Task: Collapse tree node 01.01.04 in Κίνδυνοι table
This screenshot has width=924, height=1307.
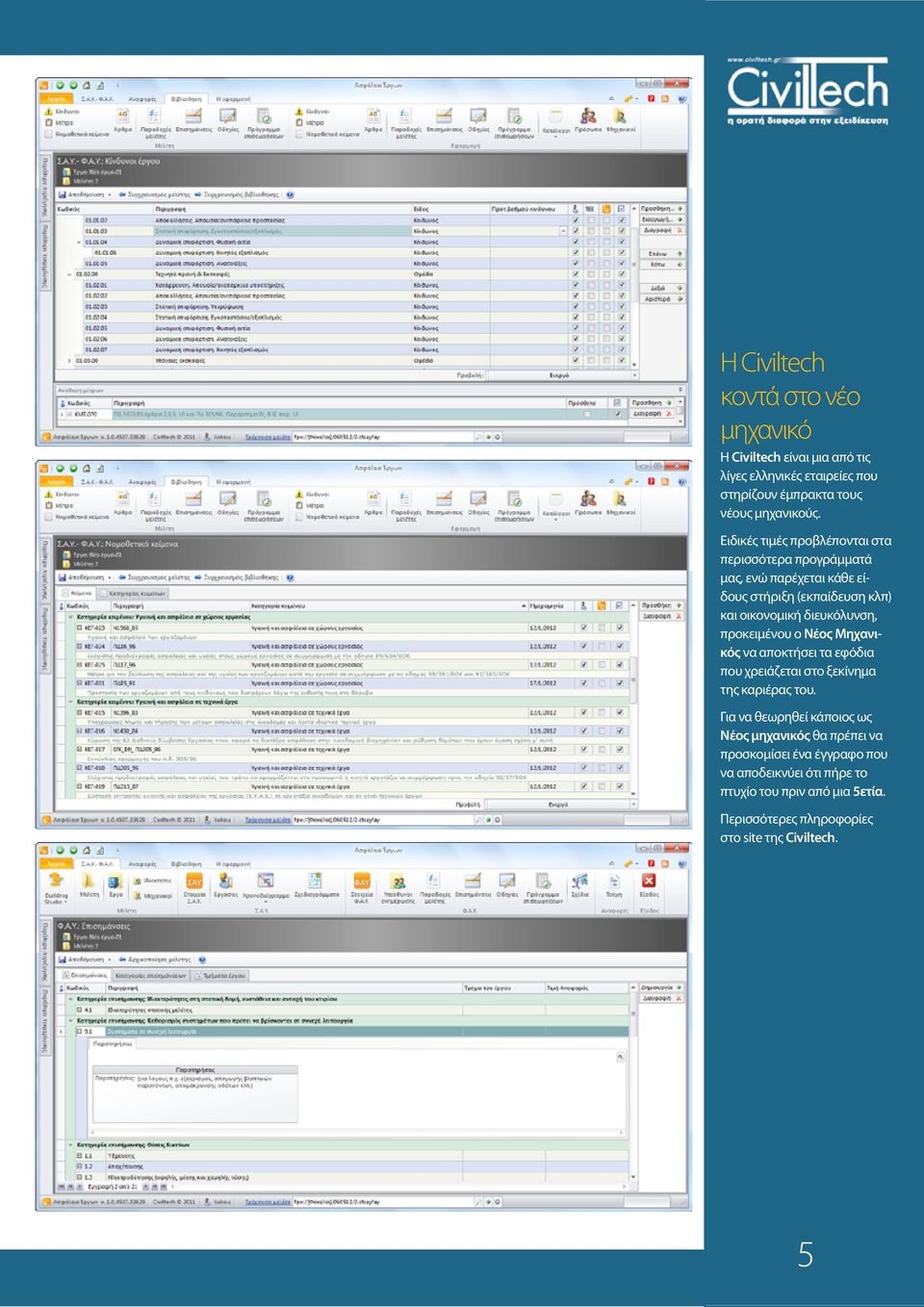Action: point(79,243)
